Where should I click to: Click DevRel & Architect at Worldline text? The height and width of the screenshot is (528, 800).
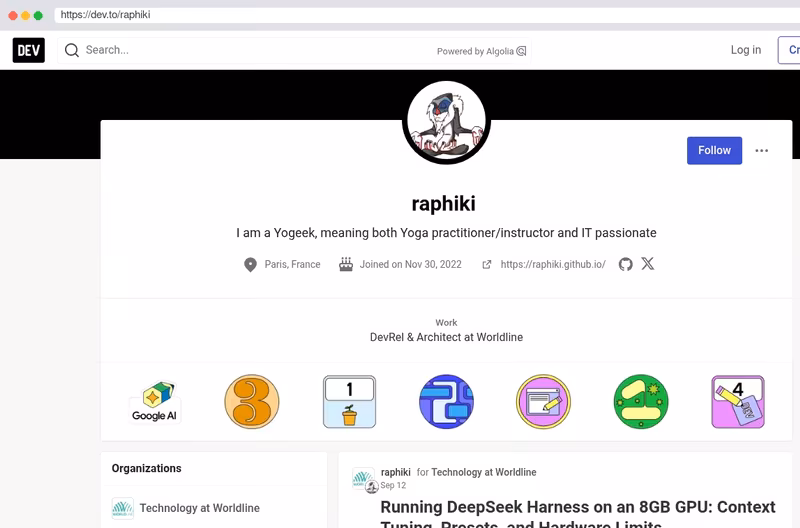(x=446, y=337)
